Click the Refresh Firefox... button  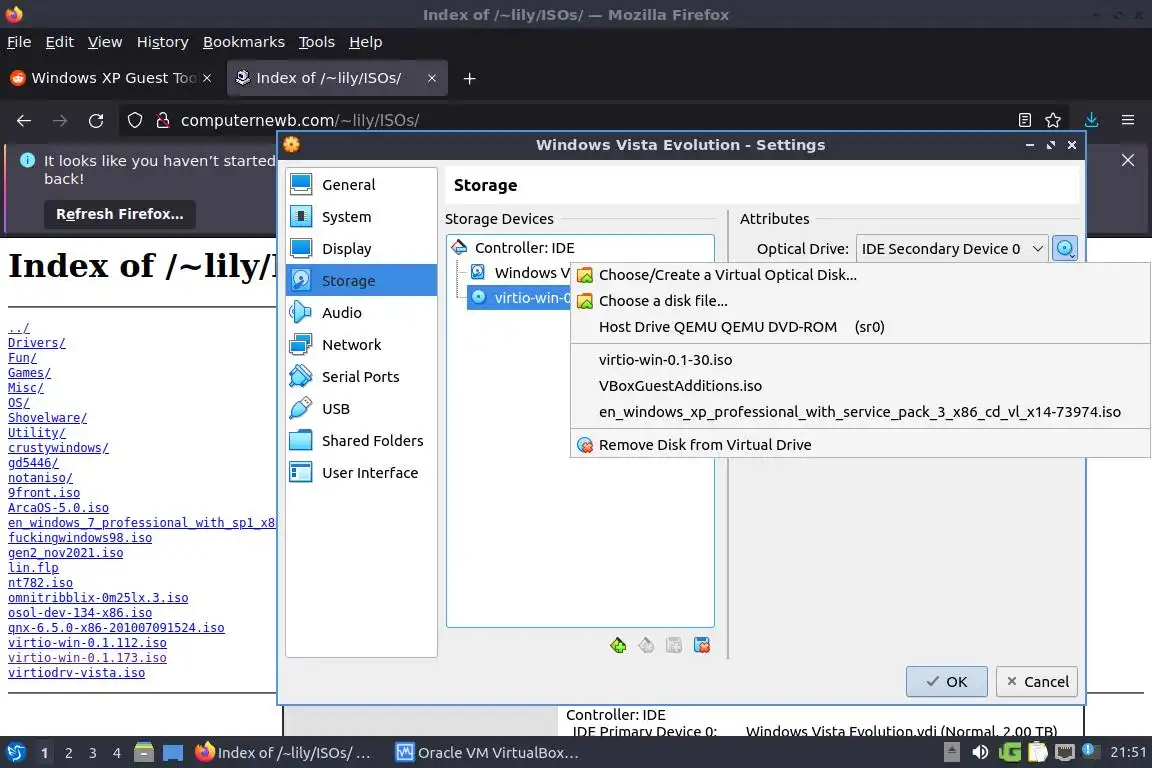(x=120, y=214)
